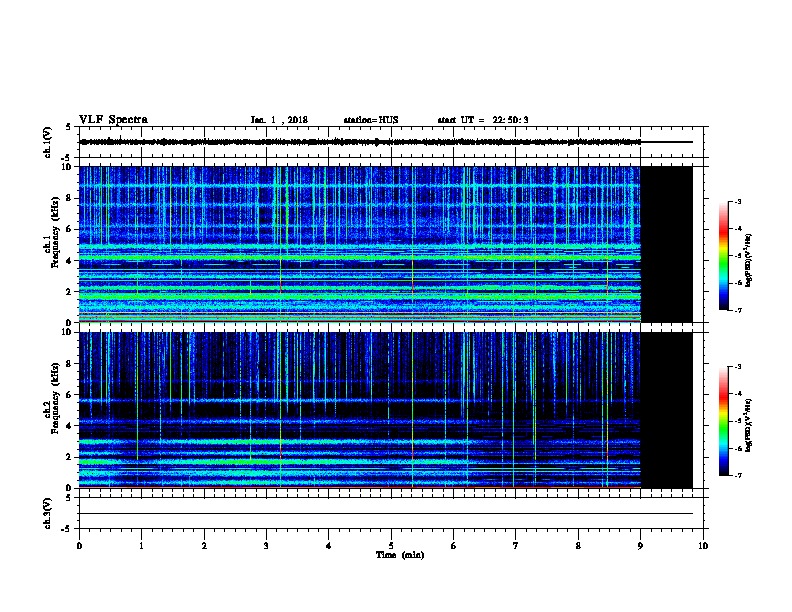This screenshot has width=792, height=612.
Task: Click the "8" kHz tick on ch.2 frequency axis
Action: pos(69,364)
